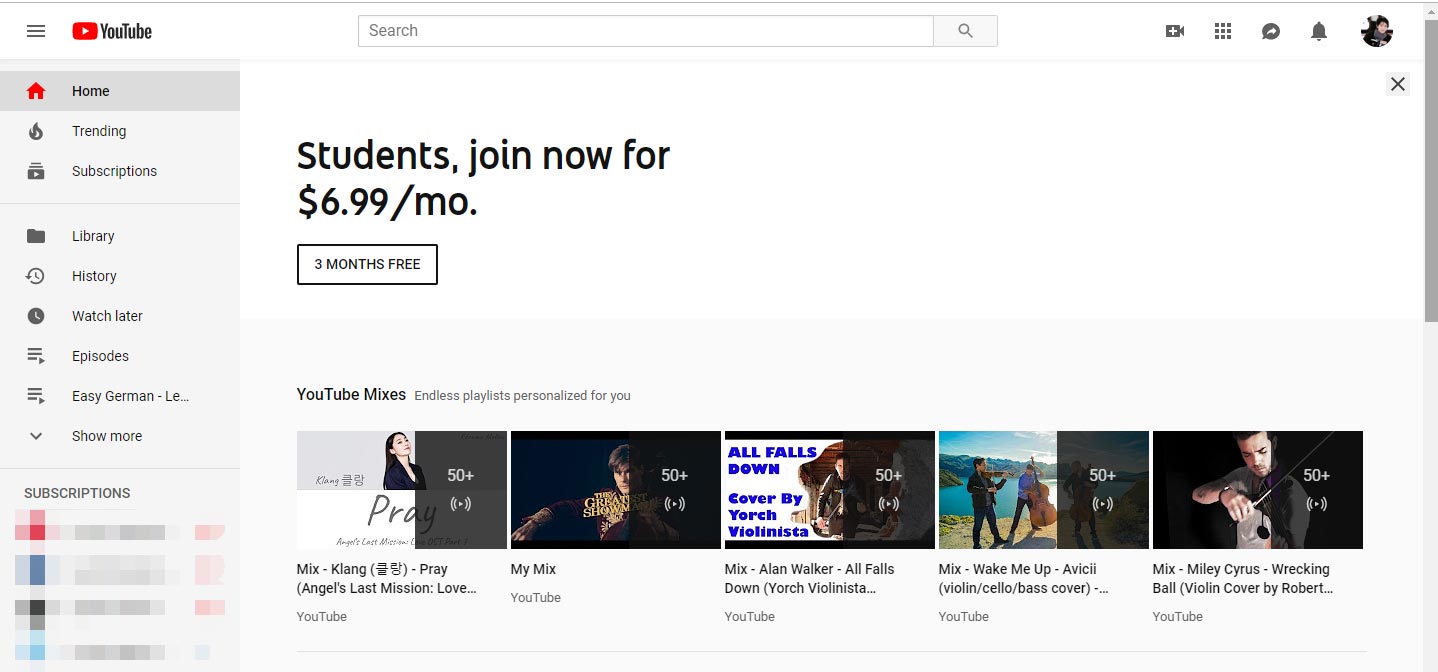The image size is (1438, 672).
Task: Click the search magnifier button
Action: click(965, 31)
